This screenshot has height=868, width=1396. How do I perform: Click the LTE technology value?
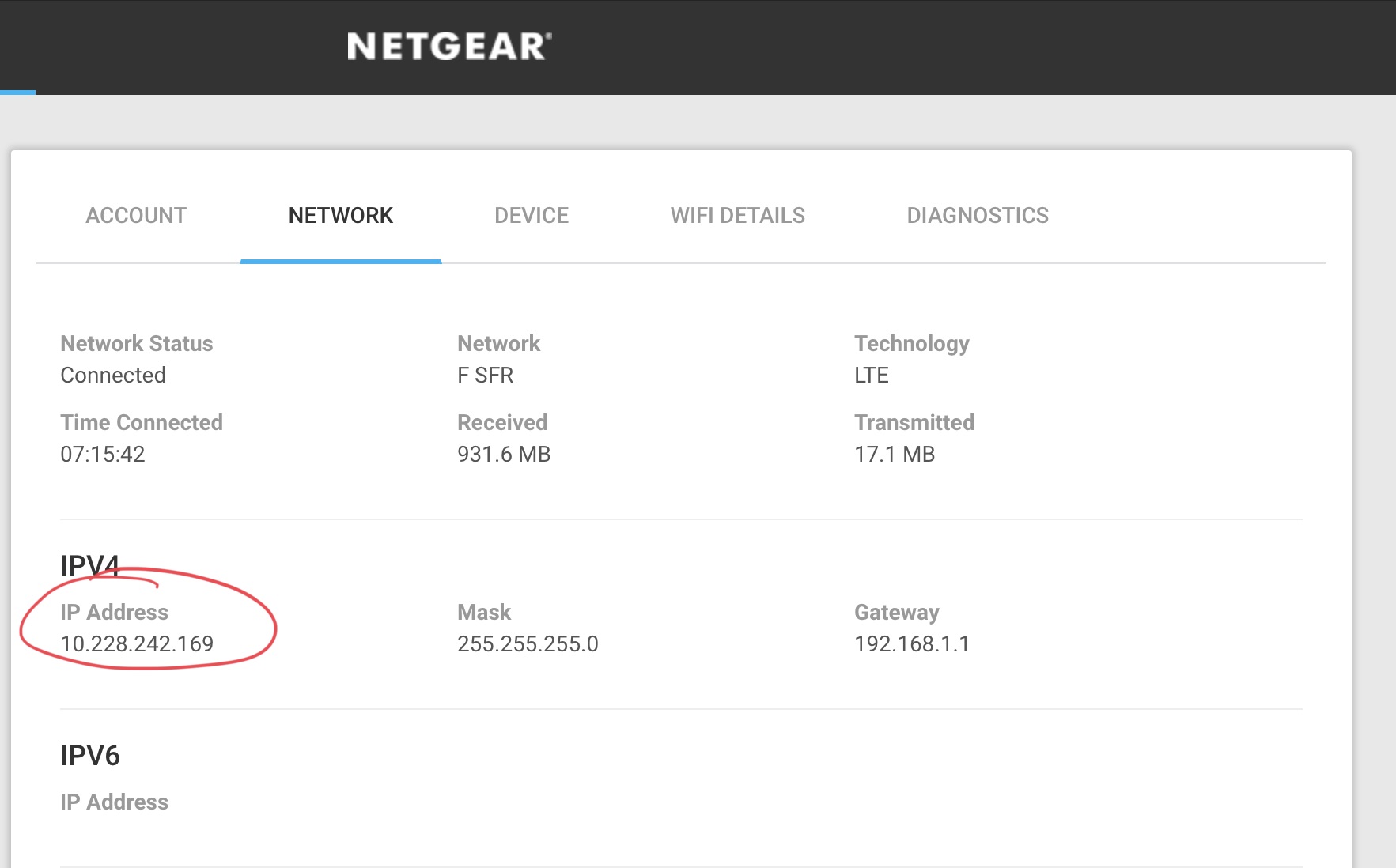coord(872,375)
